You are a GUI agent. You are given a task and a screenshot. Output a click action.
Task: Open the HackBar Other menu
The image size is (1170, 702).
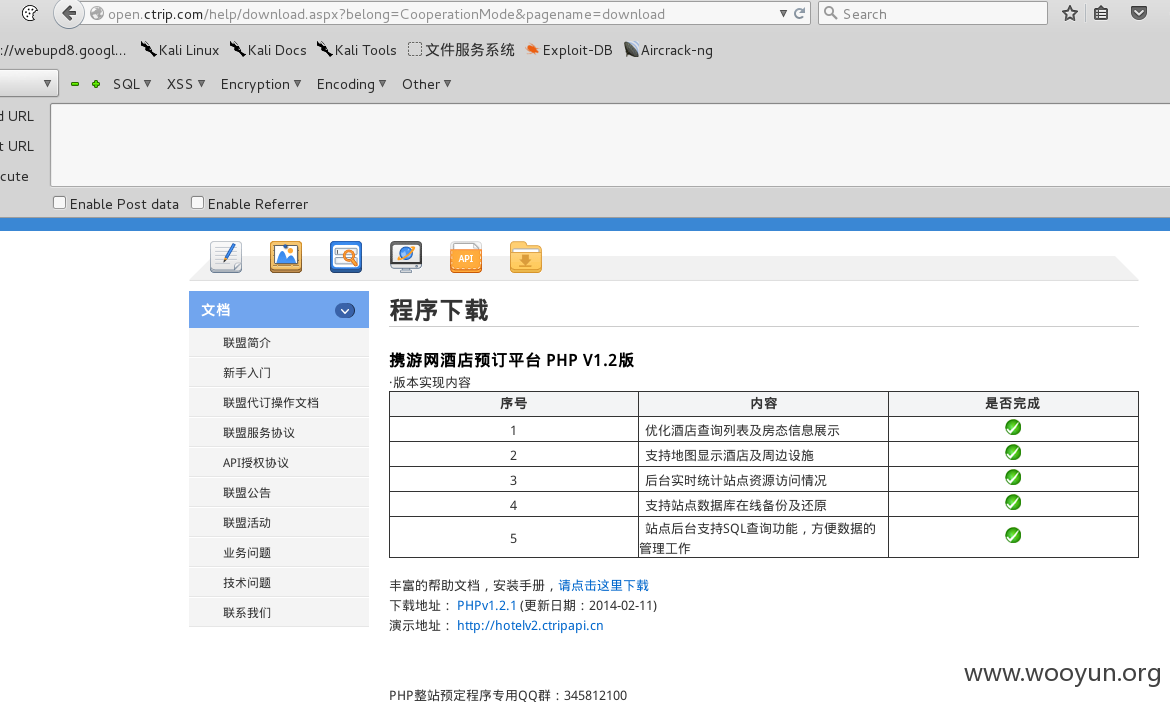click(x=427, y=84)
